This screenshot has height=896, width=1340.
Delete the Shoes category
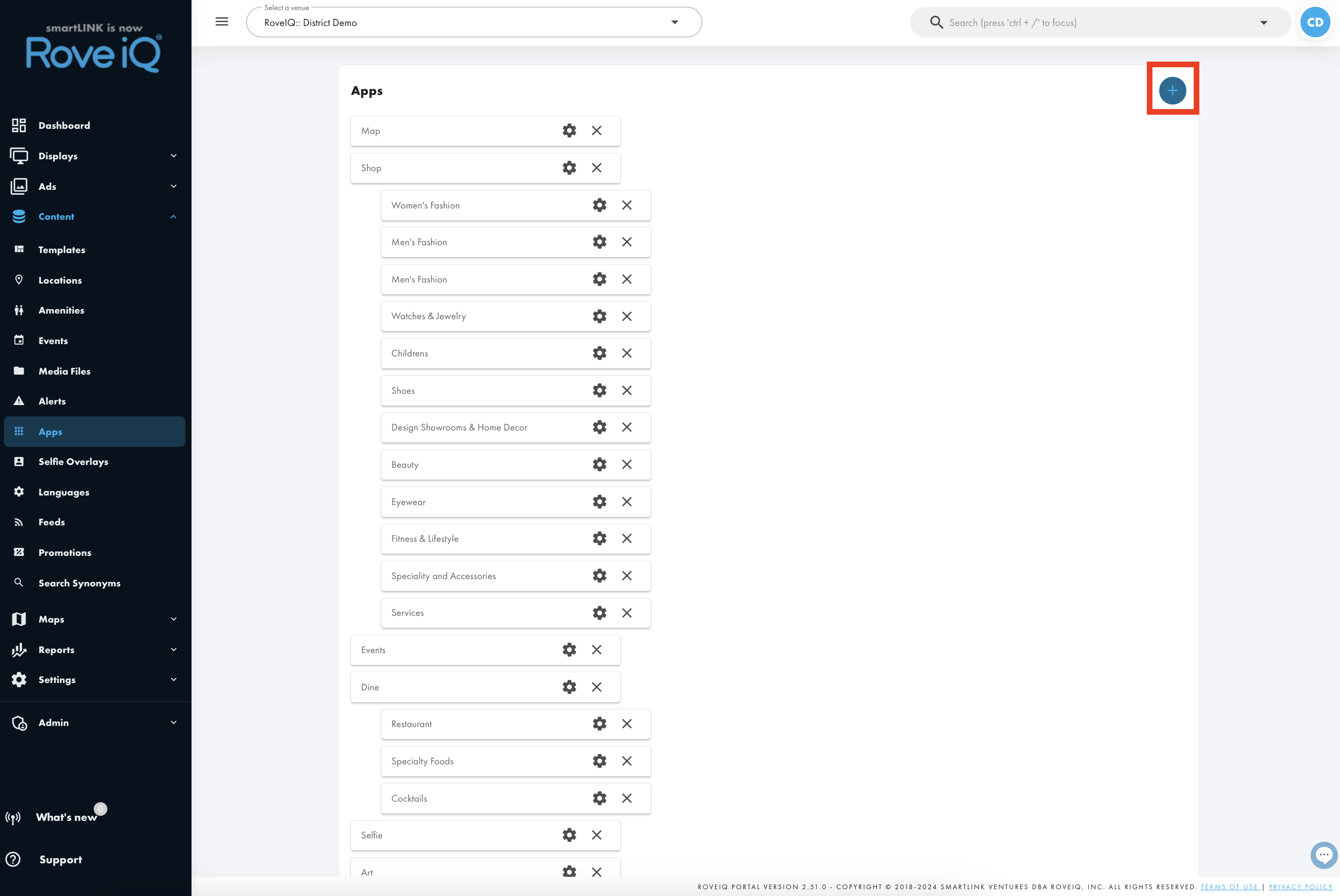click(627, 390)
